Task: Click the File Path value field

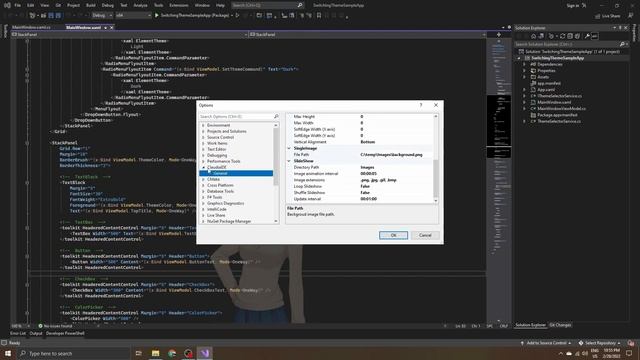Action: point(396,155)
